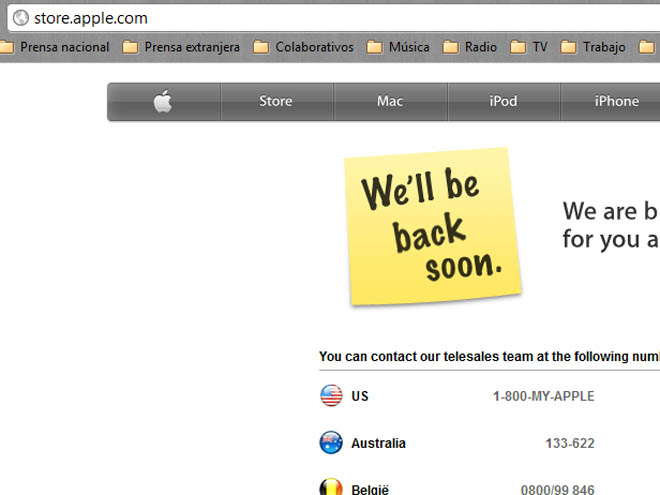Expand the Prensa extranjera bookmarks folder
This screenshot has width=660, height=495.
point(181,47)
